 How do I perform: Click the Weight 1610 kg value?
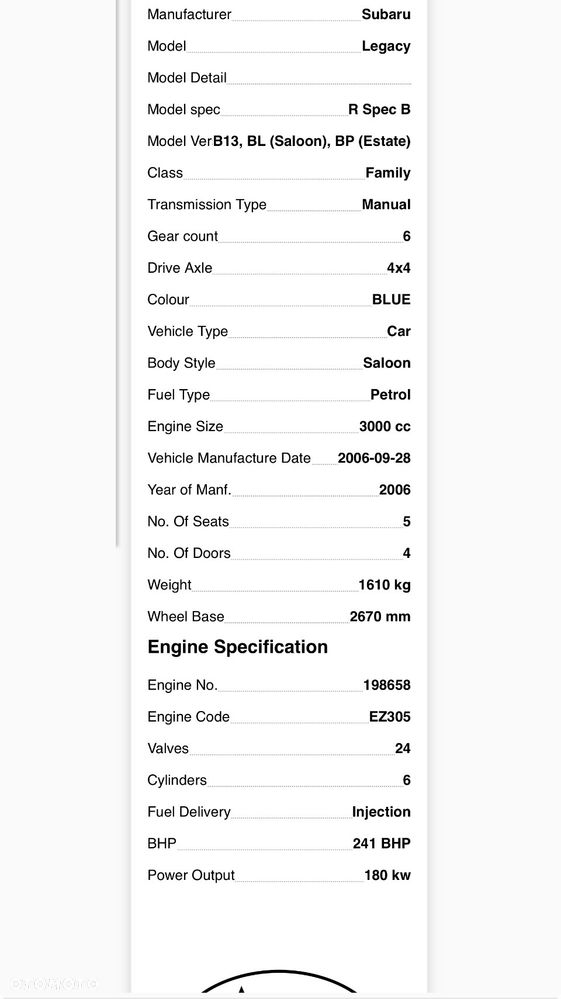[385, 585]
